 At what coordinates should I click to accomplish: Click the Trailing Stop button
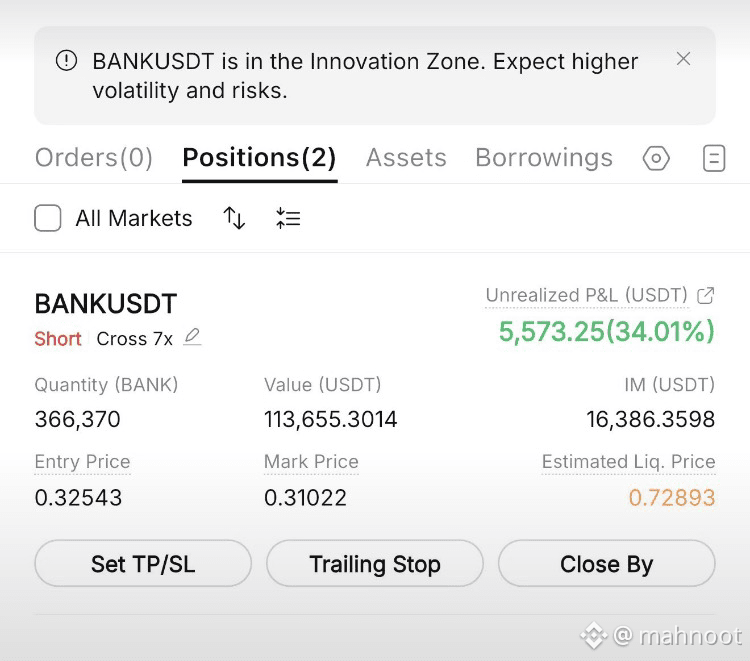click(375, 563)
